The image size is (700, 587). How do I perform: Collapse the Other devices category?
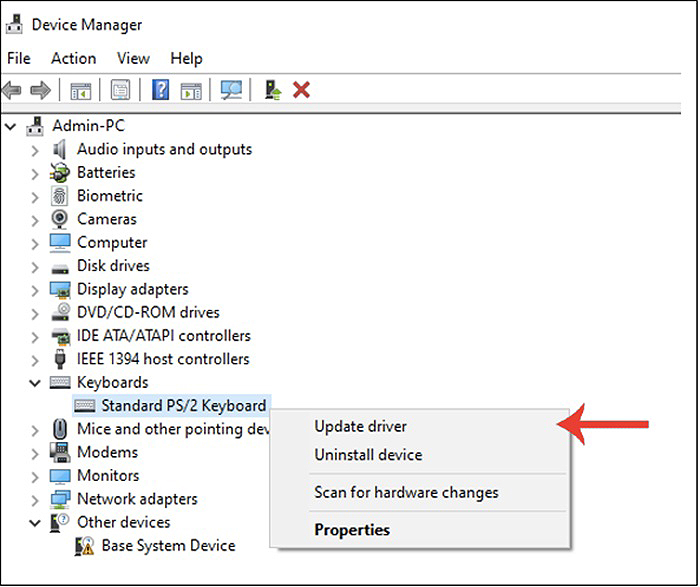[35, 522]
